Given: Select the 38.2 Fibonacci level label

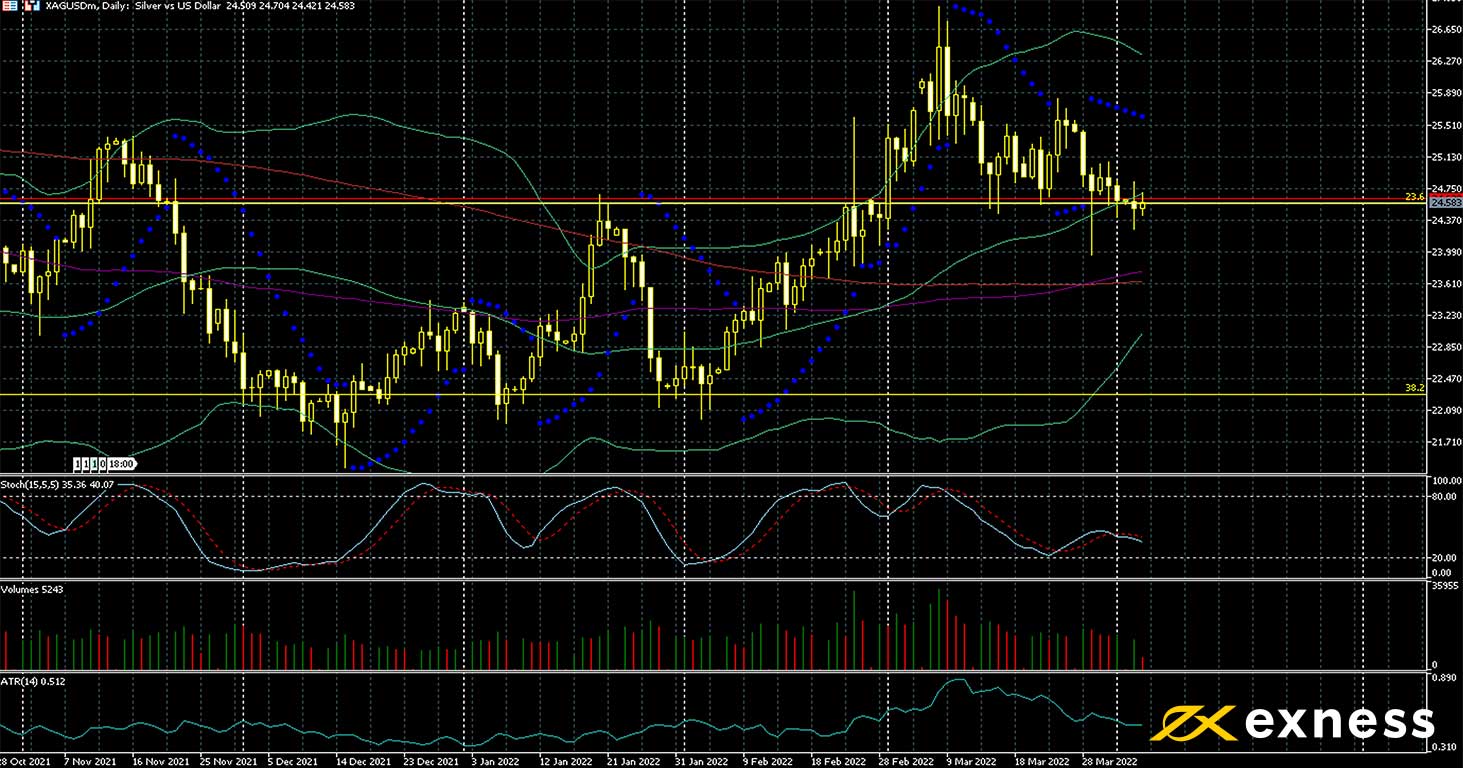Looking at the screenshot, I should pyautogui.click(x=1414, y=387).
